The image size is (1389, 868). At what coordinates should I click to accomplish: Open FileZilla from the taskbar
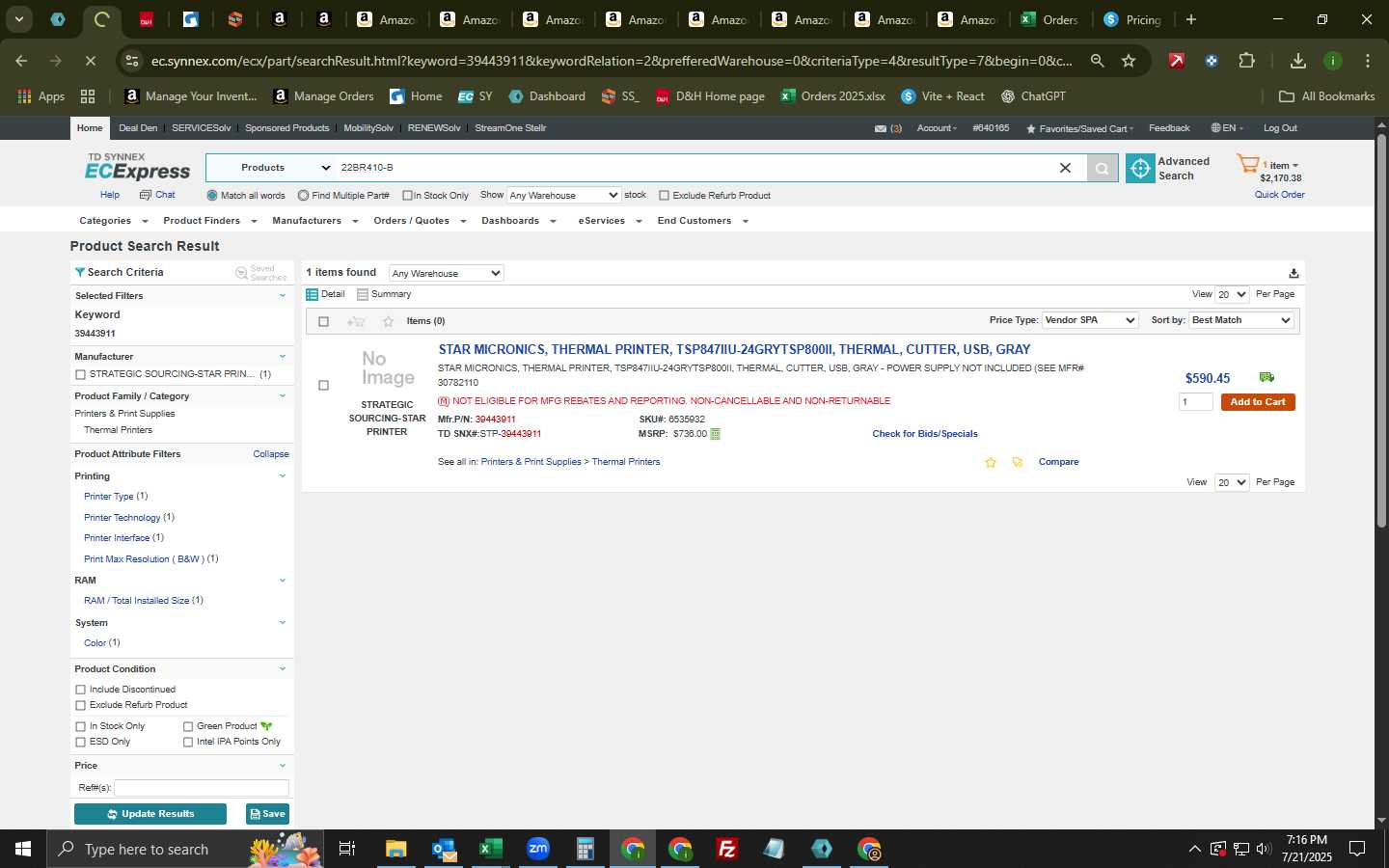(727, 849)
